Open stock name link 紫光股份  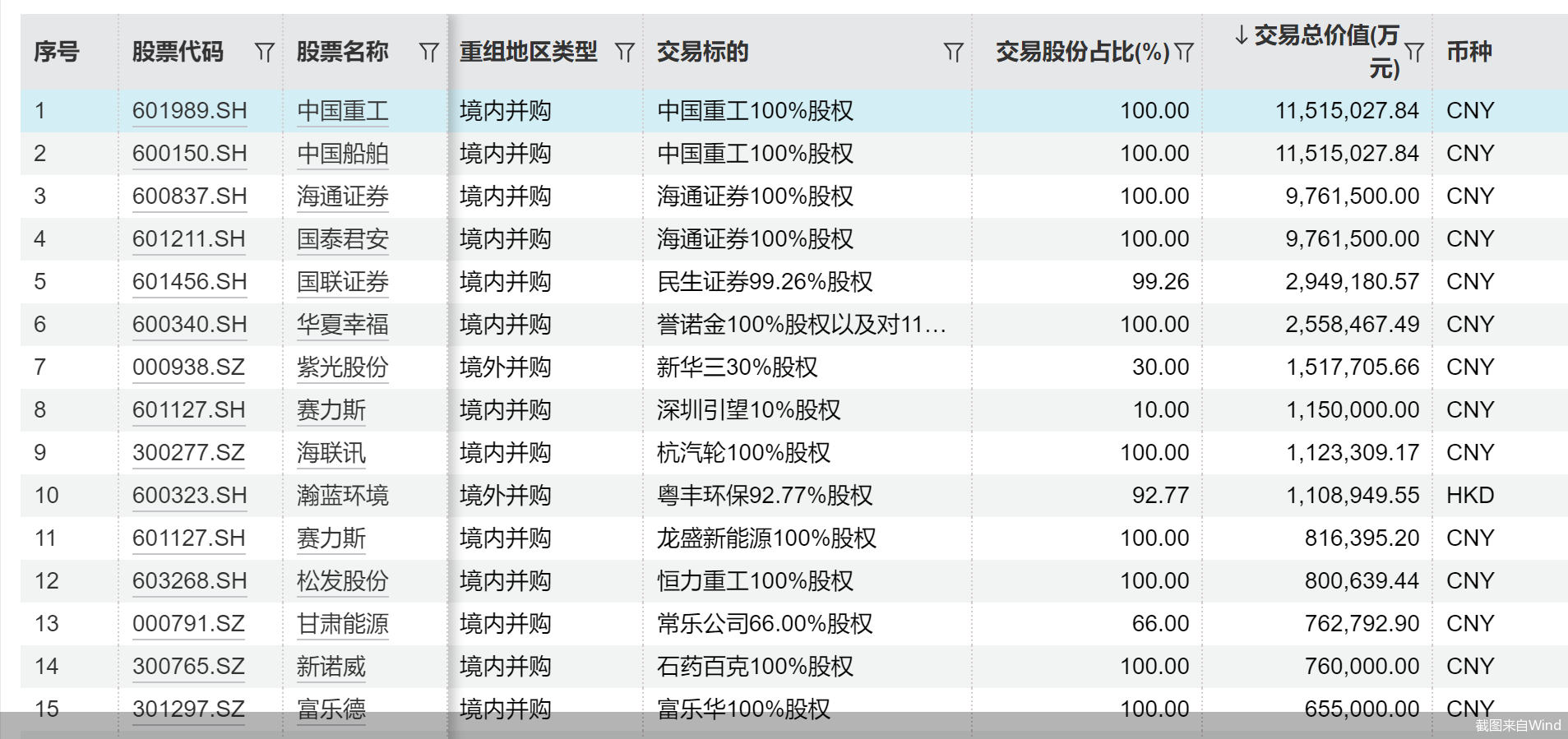tap(343, 367)
